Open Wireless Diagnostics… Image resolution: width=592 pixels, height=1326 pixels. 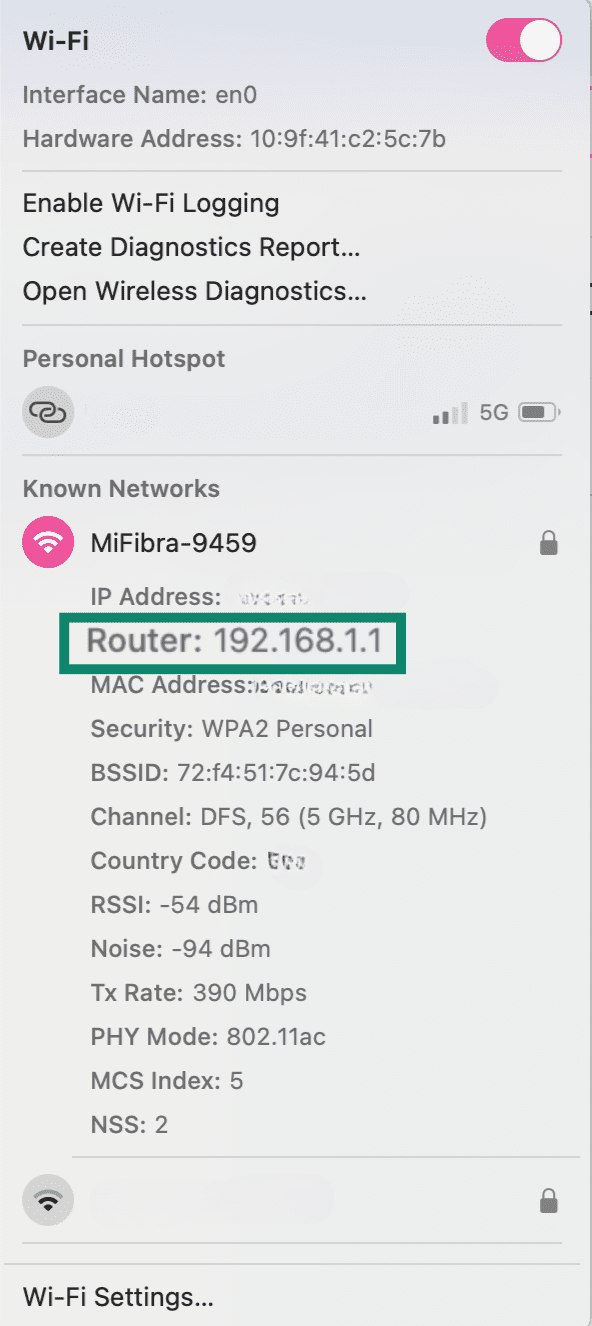tap(194, 291)
